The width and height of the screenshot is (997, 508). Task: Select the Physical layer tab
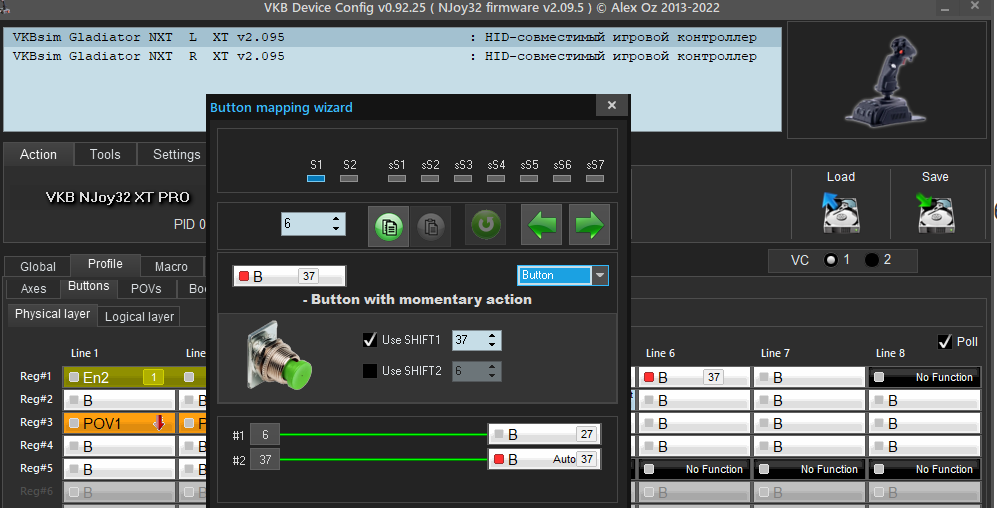[x=52, y=315]
